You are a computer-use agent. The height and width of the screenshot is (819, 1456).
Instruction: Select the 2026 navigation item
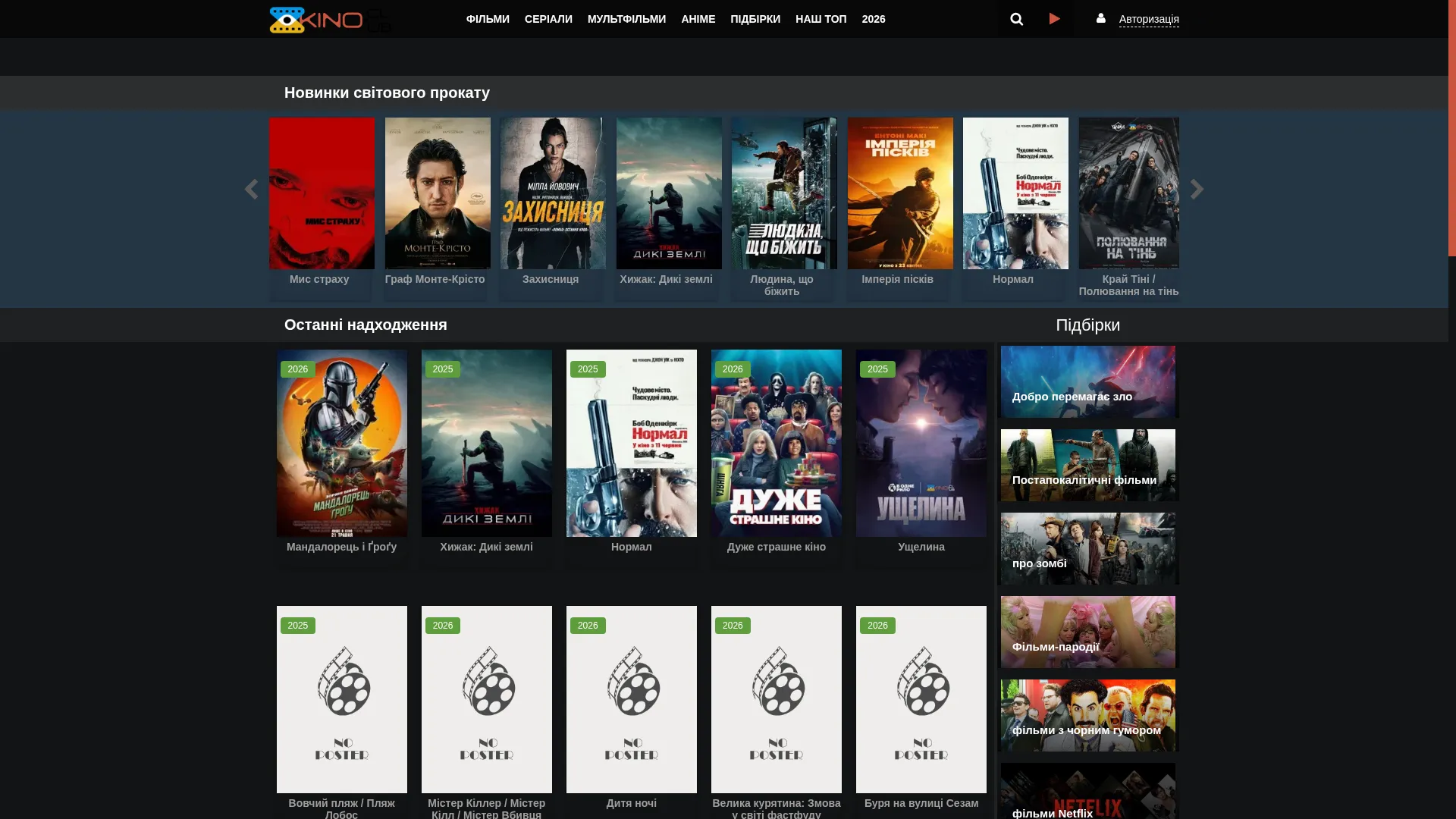click(874, 19)
